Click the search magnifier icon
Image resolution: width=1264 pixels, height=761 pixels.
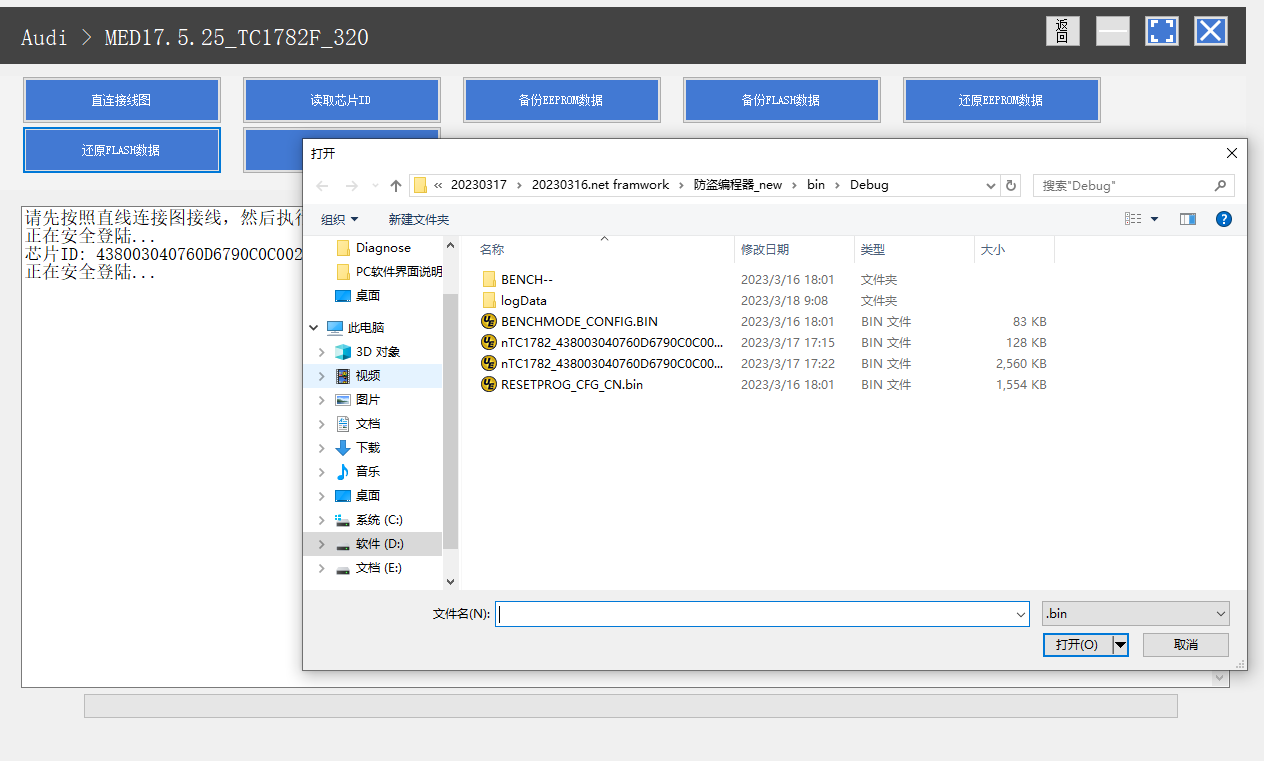pyautogui.click(x=1220, y=186)
